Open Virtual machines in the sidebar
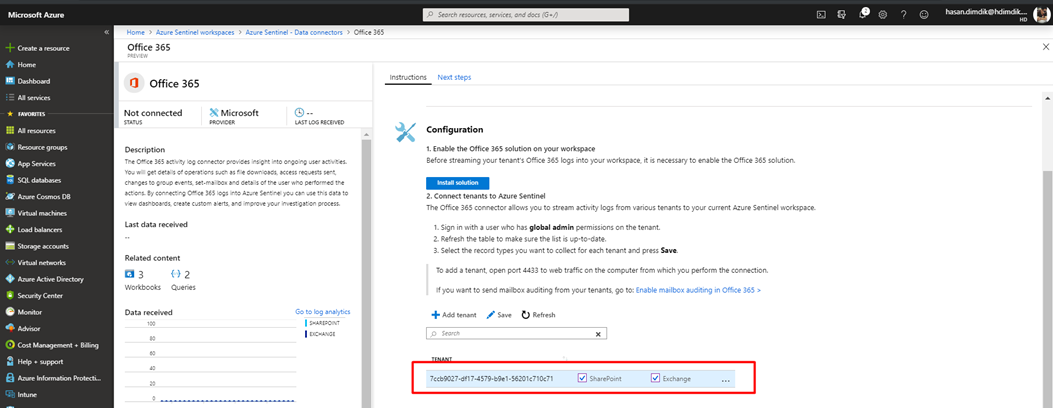 [x=42, y=213]
